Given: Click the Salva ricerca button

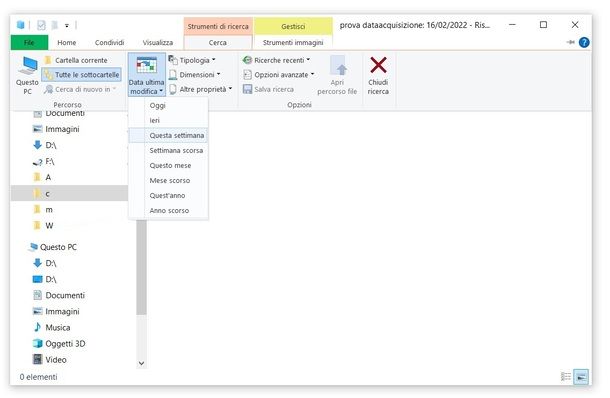Looking at the screenshot, I should point(268,89).
